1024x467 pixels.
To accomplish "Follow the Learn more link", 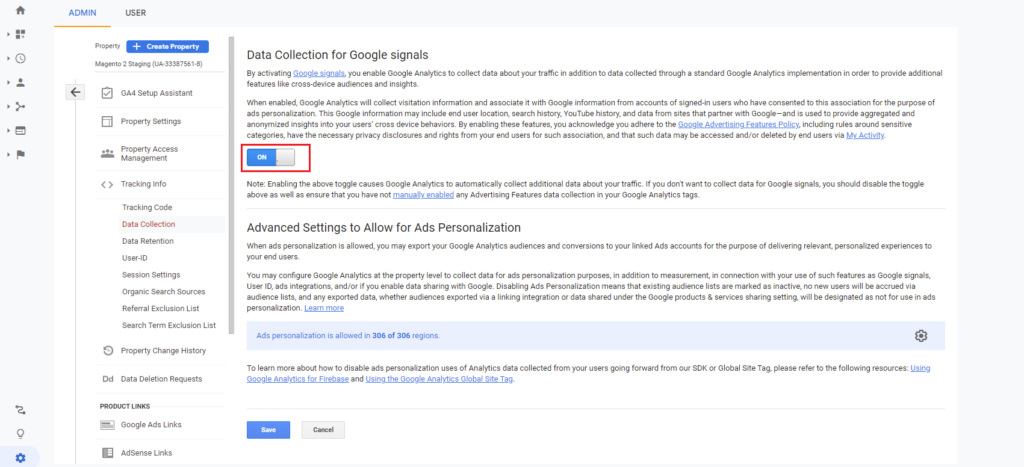I will click(x=324, y=308).
